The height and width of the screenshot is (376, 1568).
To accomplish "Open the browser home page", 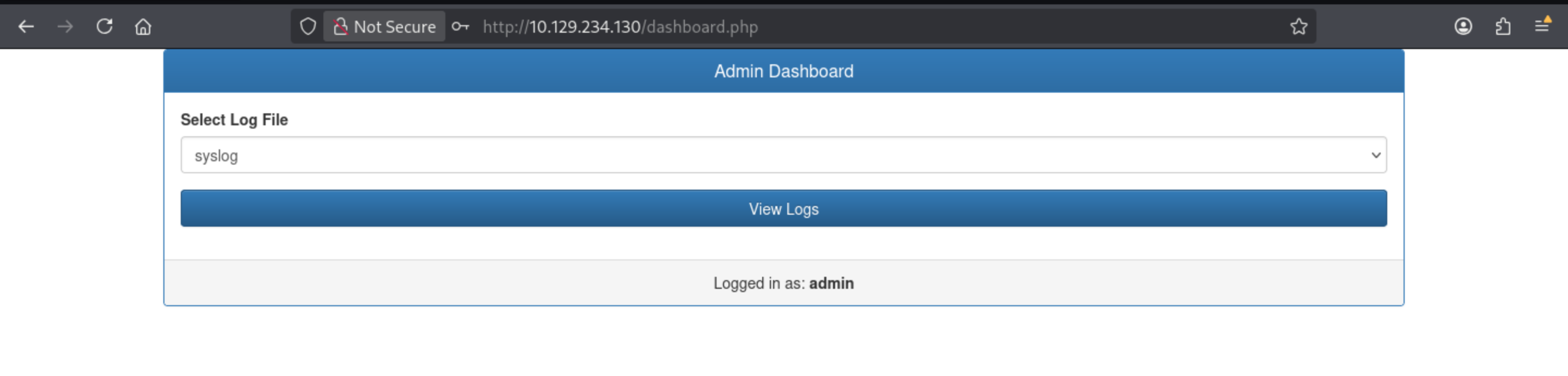I will [143, 27].
